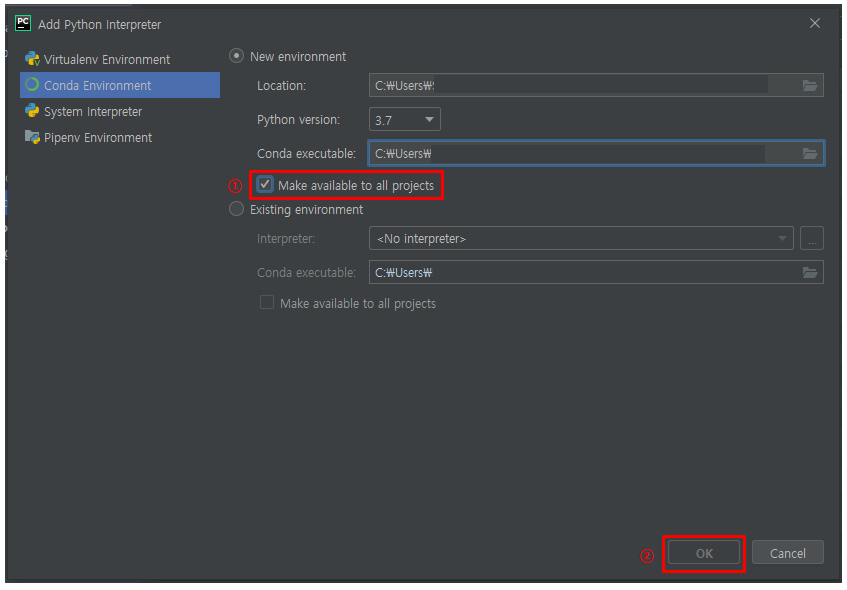Image resolution: width=847 pixels, height=590 pixels.
Task: Click the Pipenv folder icon
Action: click(32, 137)
